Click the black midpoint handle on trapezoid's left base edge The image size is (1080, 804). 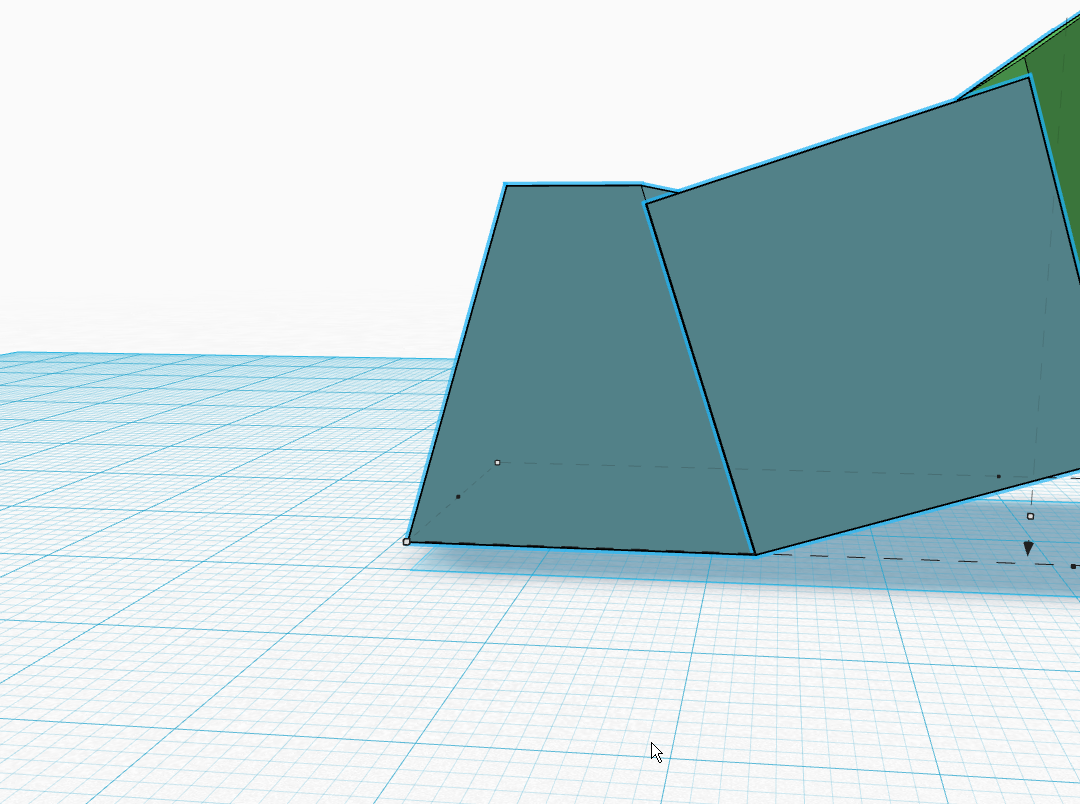[458, 497]
